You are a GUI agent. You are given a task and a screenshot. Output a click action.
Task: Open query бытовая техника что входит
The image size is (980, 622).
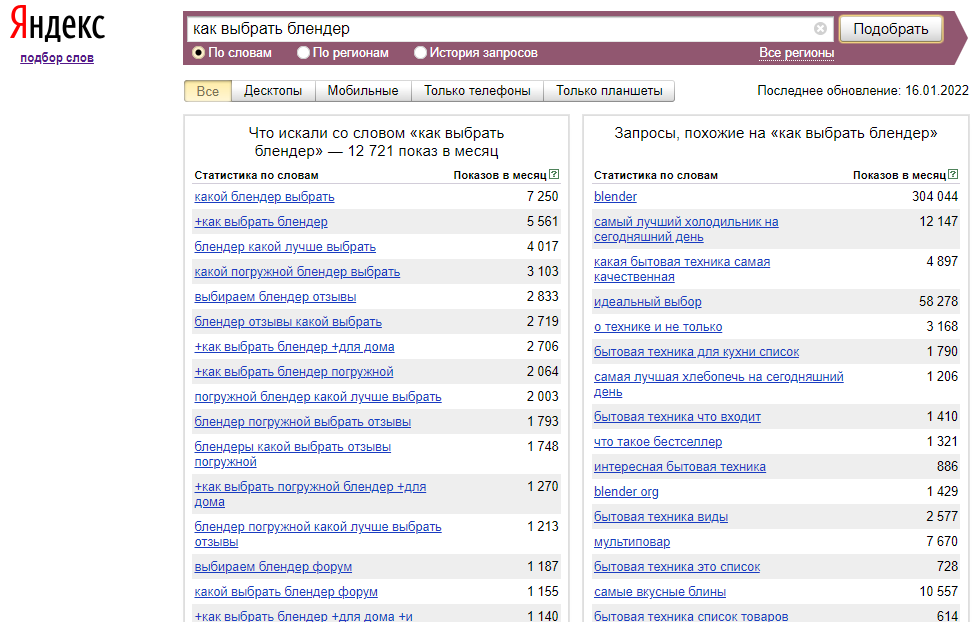[x=678, y=417]
